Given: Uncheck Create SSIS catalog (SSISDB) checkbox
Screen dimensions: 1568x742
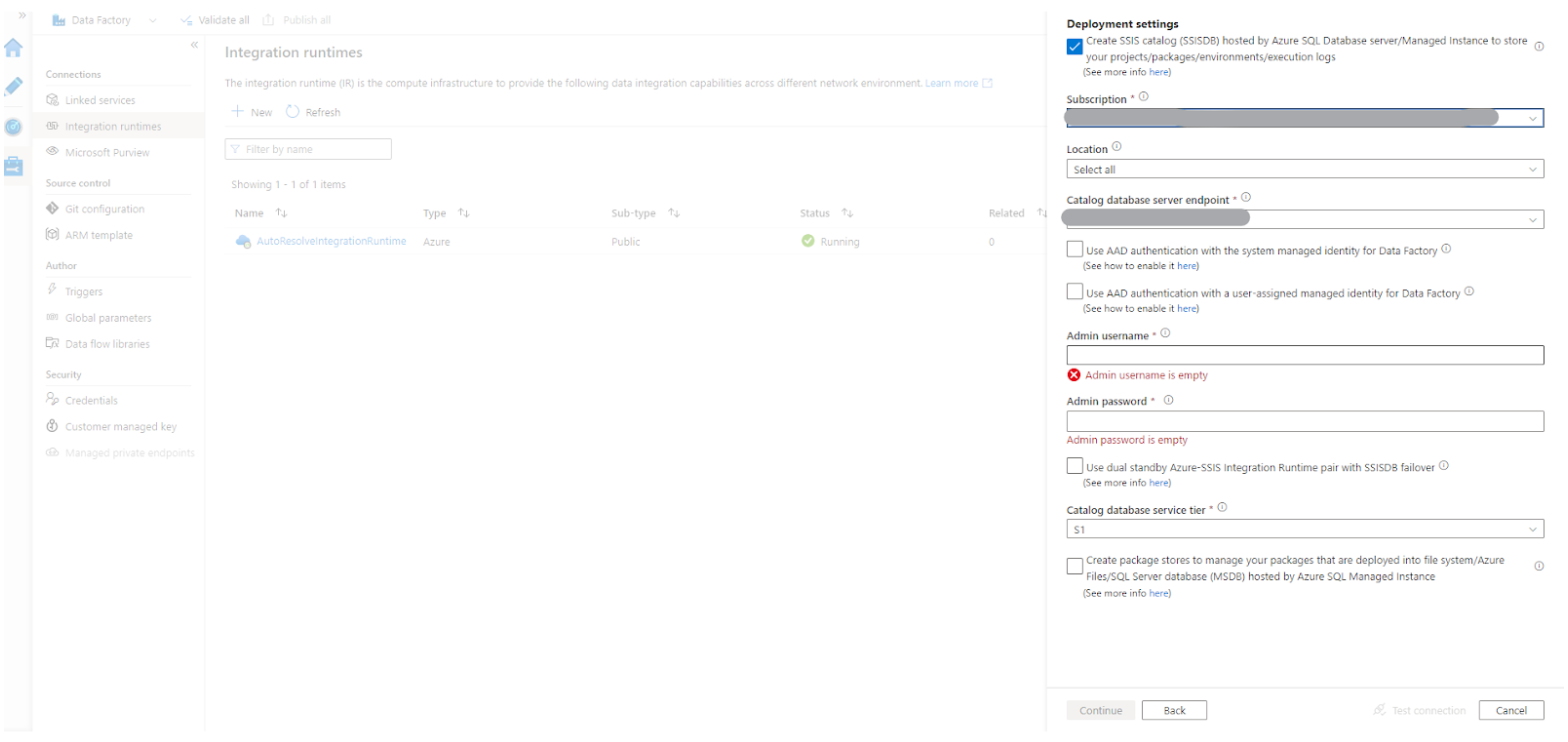Looking at the screenshot, I should pyautogui.click(x=1074, y=47).
